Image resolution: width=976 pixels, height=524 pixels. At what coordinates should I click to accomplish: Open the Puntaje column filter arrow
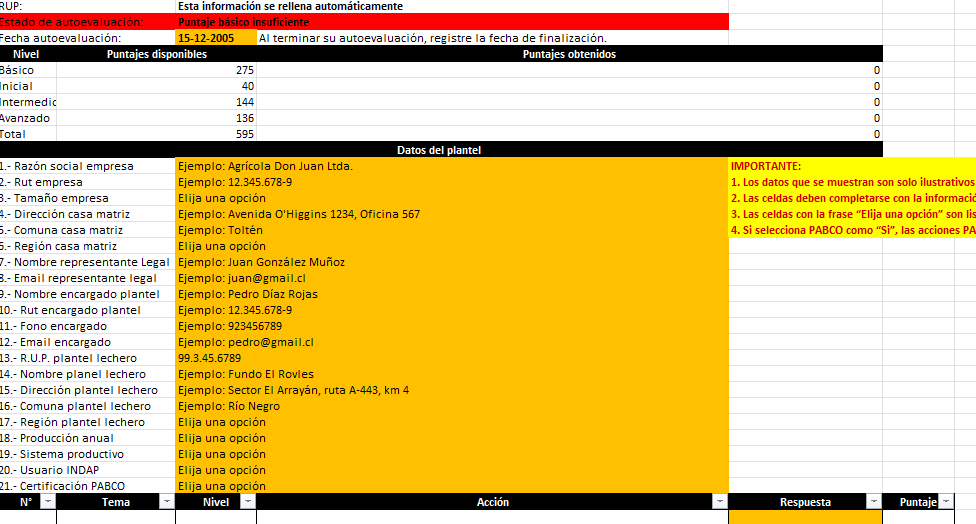944,502
